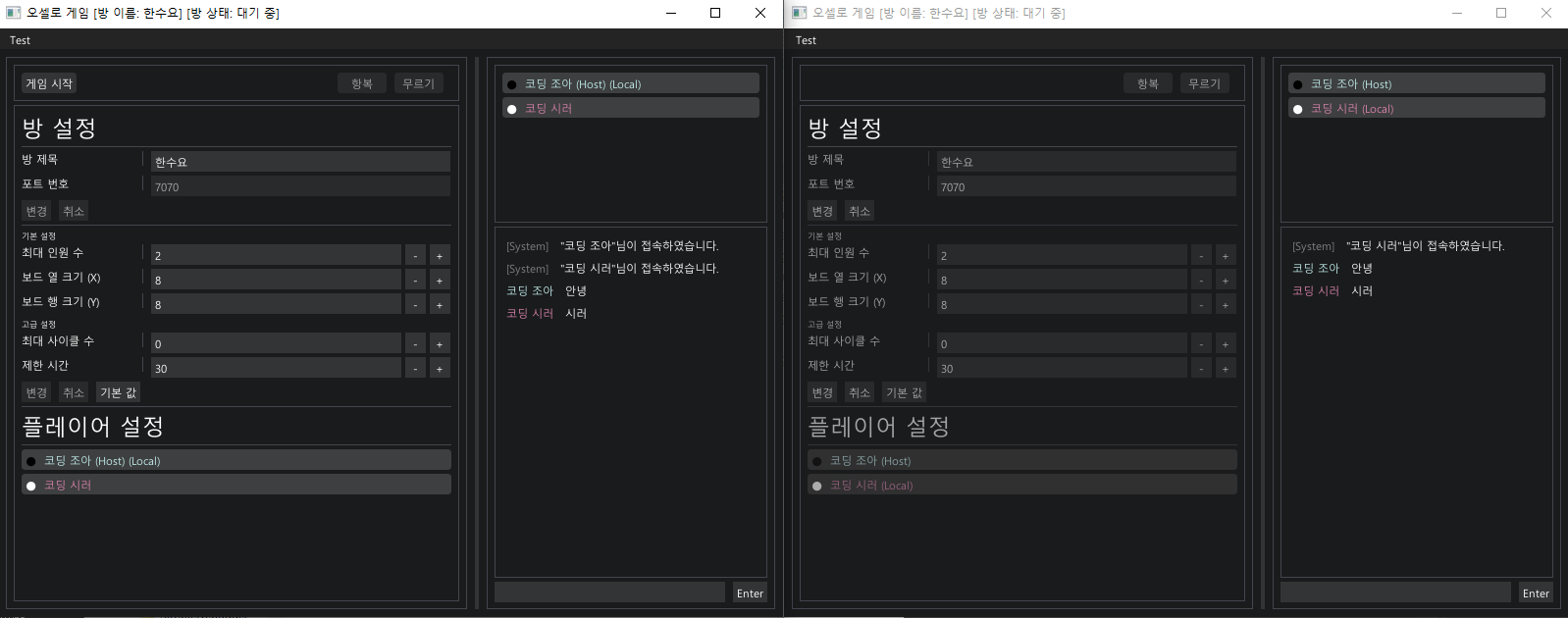Increase 최대 인원 수 with plus, right window
Viewport: 1568px width, 618px height.
pyautogui.click(x=1226, y=255)
